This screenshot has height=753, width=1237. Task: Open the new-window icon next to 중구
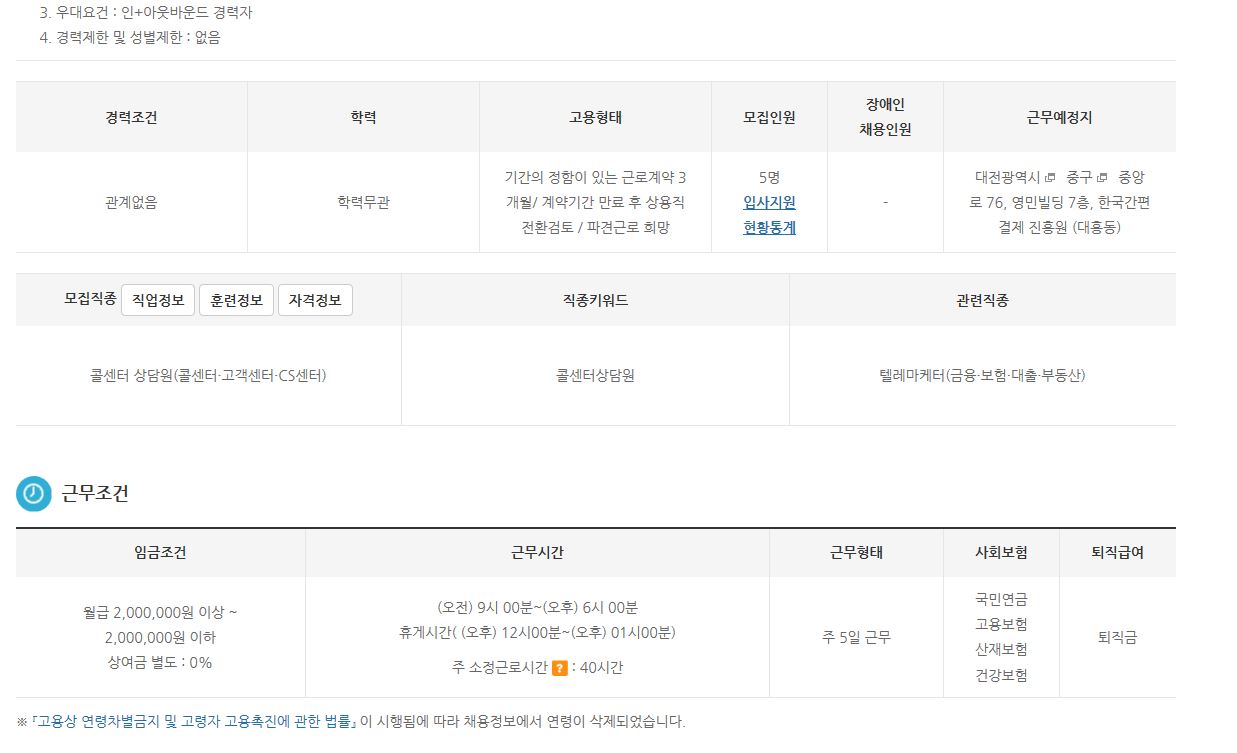click(x=1102, y=178)
